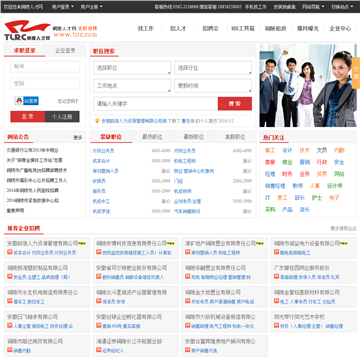Click the red 搜索 button
This screenshot has height=360, width=360.
(235, 104)
